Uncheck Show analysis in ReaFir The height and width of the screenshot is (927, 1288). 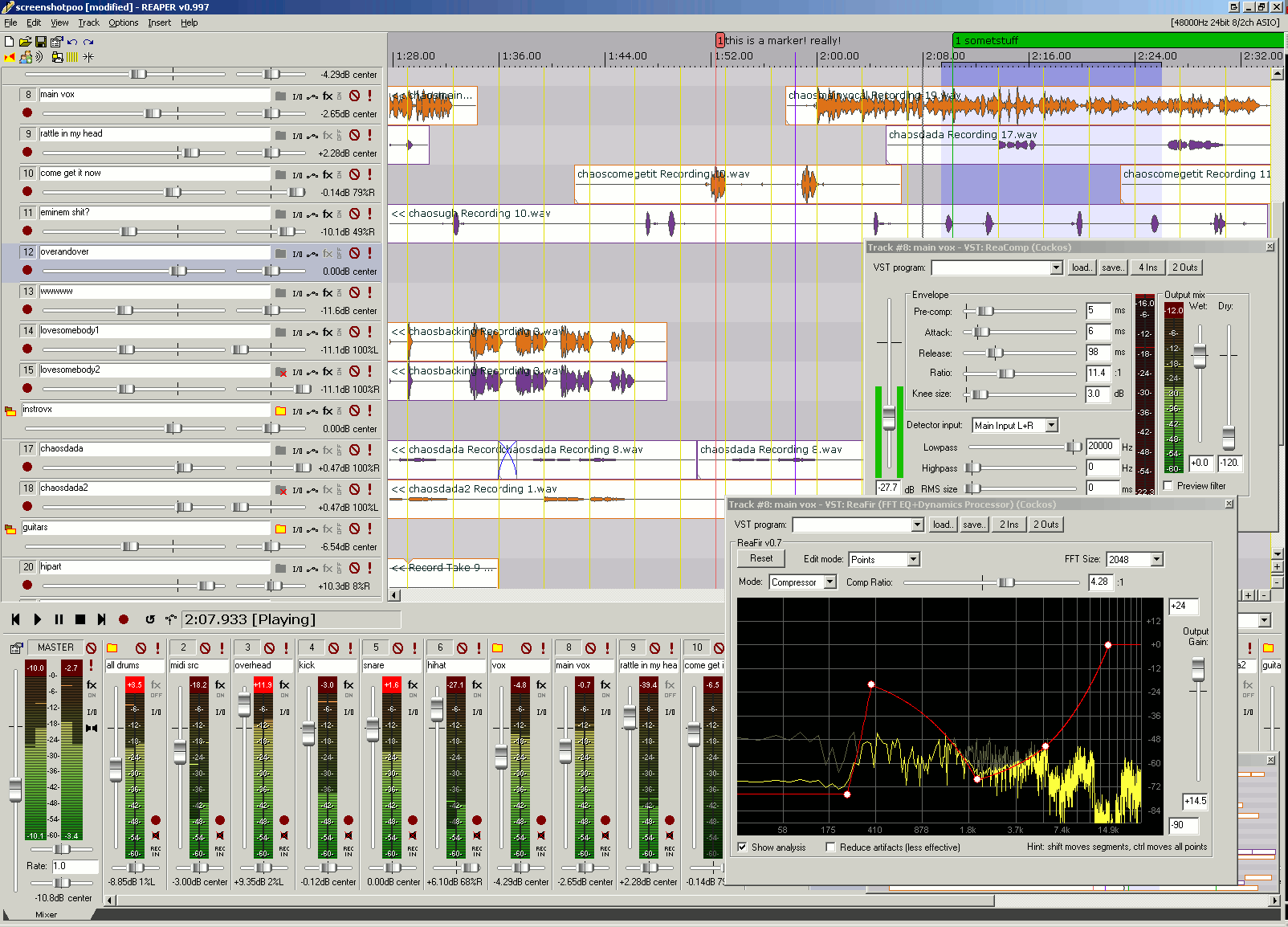[x=743, y=847]
